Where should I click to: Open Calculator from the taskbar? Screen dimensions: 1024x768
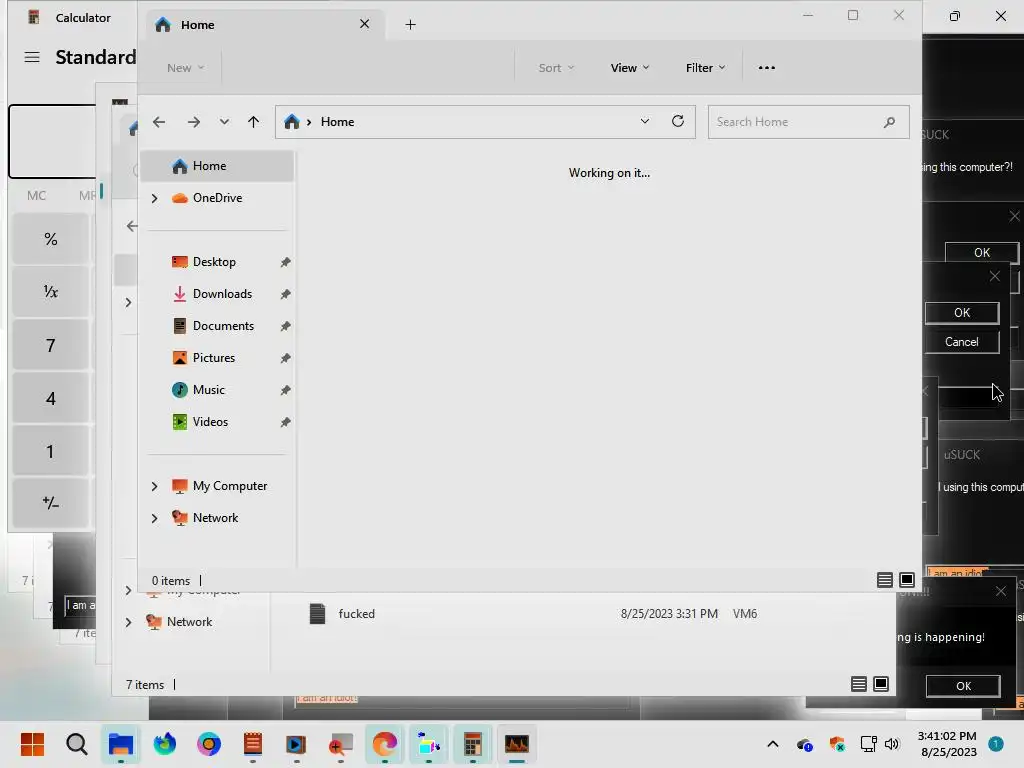tap(473, 744)
